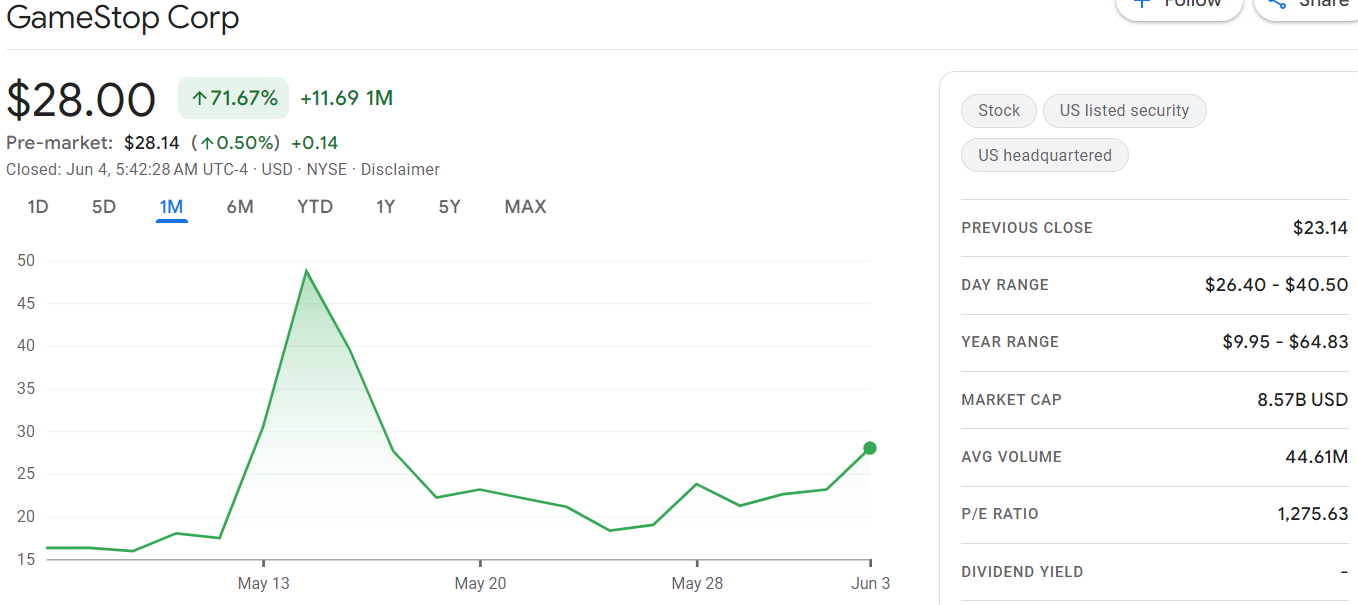Viewport: 1358px width, 605px height.
Task: Click the P/E RATIO label
Action: coord(1000,514)
